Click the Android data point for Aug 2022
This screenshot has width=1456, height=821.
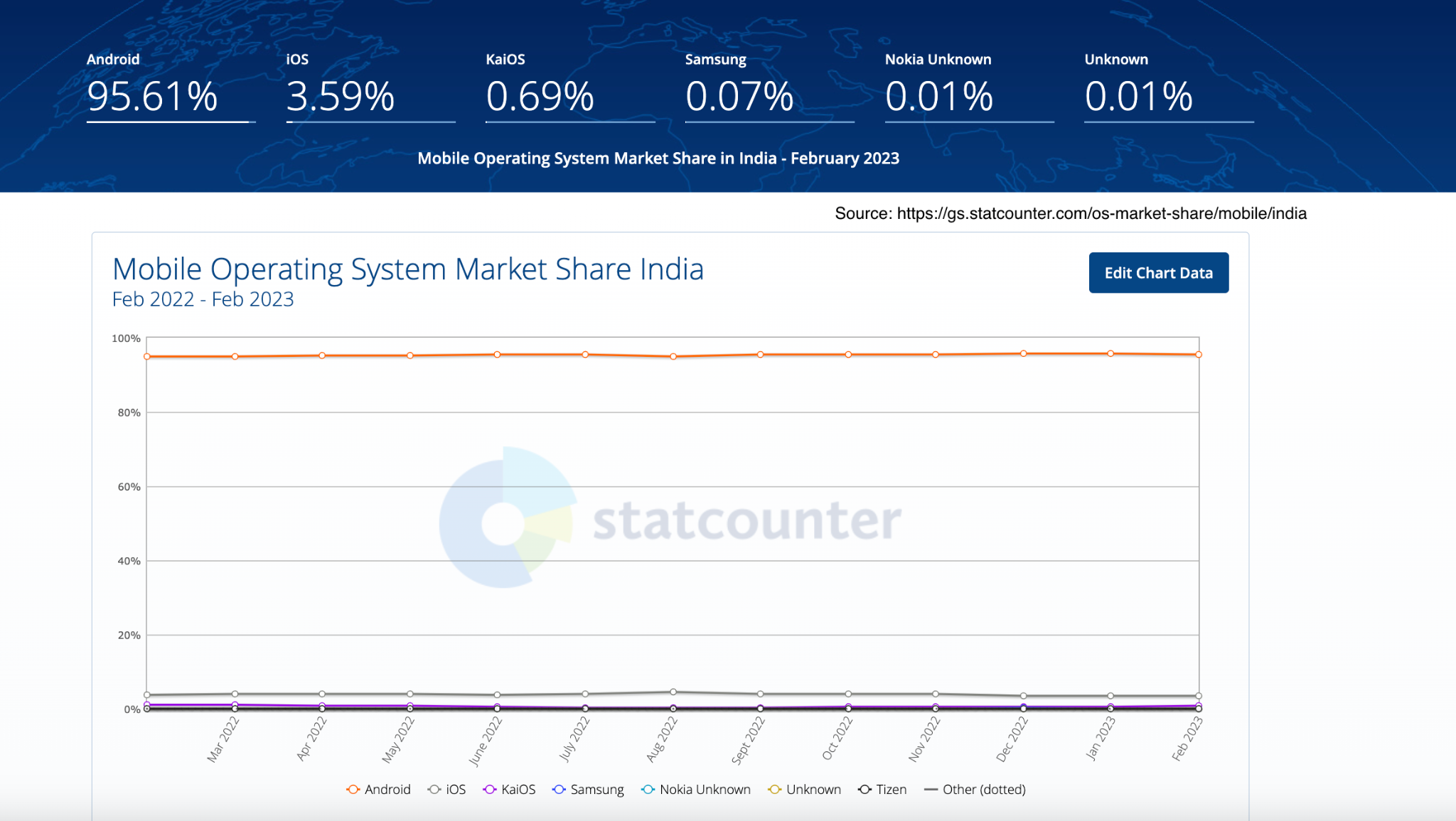[673, 356]
